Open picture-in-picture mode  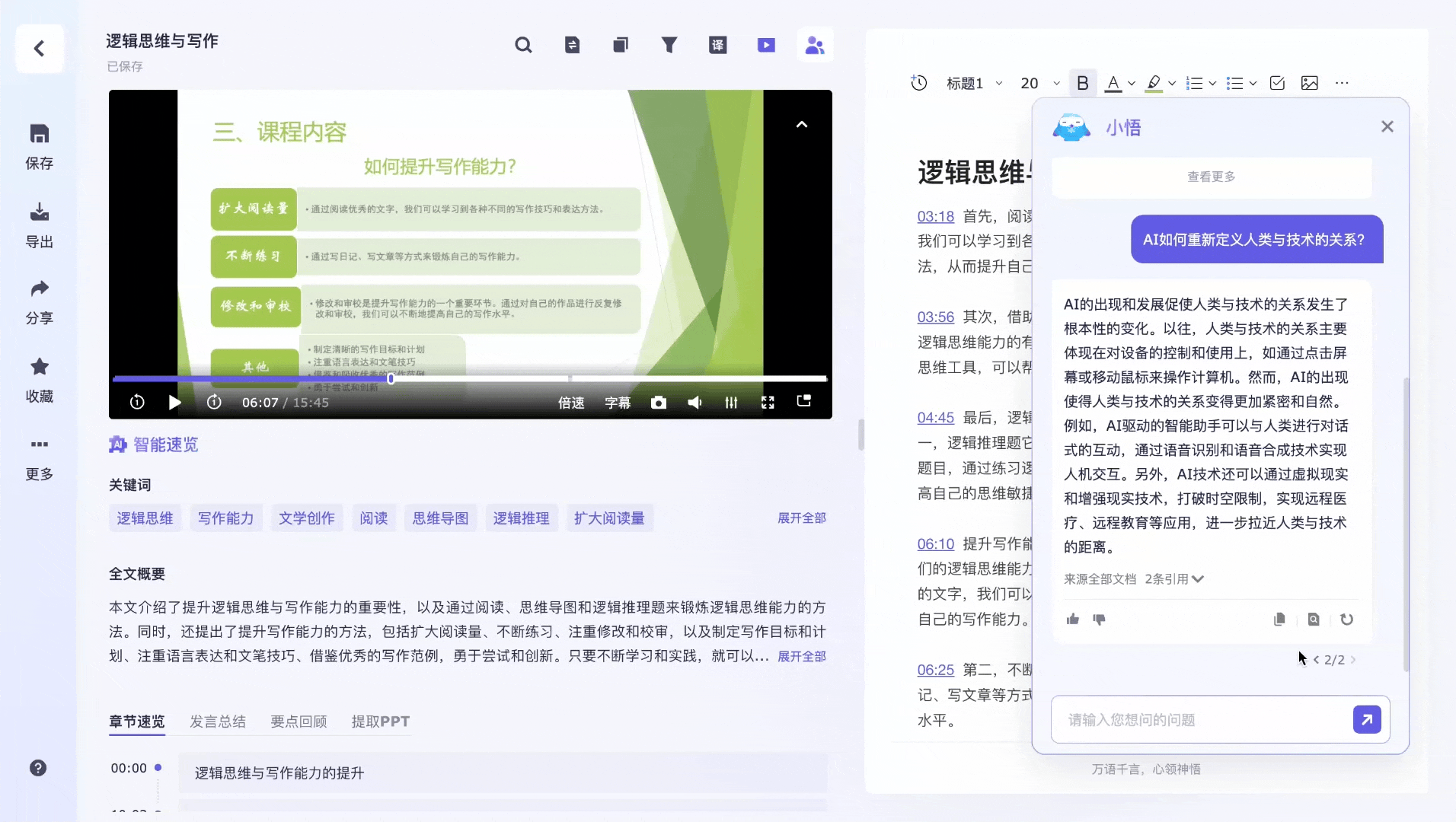(804, 401)
